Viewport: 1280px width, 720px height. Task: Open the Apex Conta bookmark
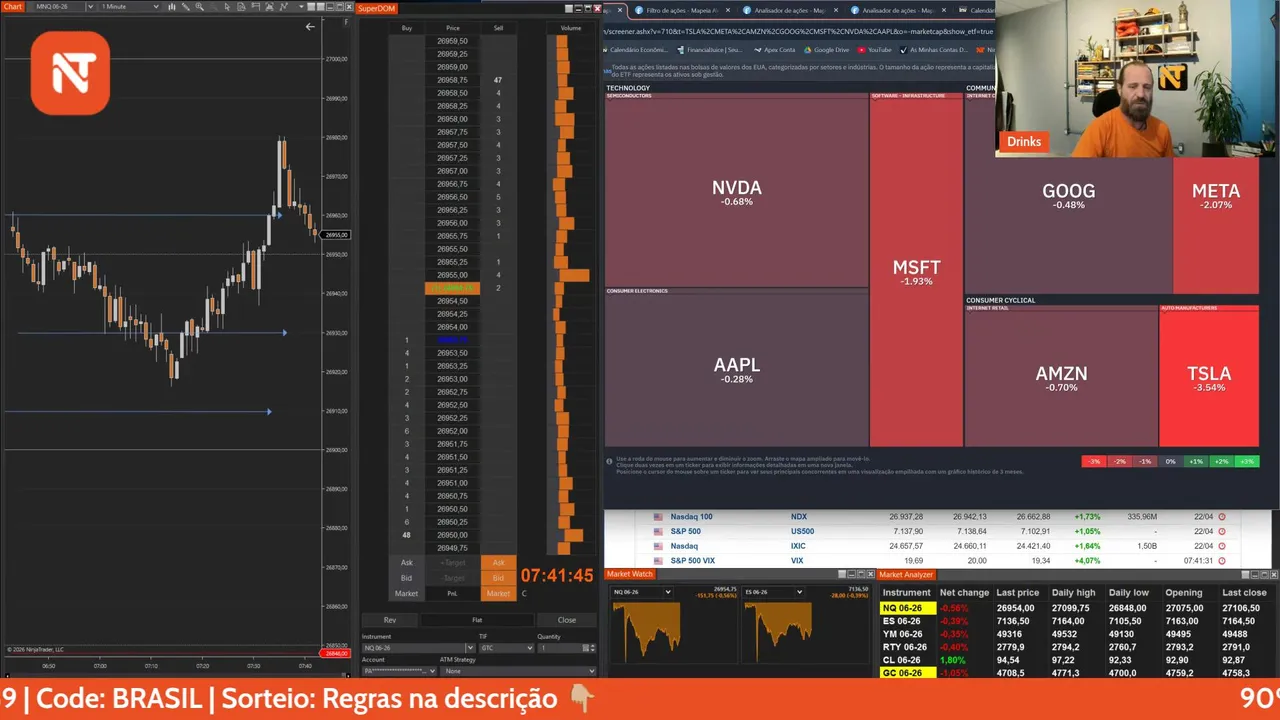(775, 49)
